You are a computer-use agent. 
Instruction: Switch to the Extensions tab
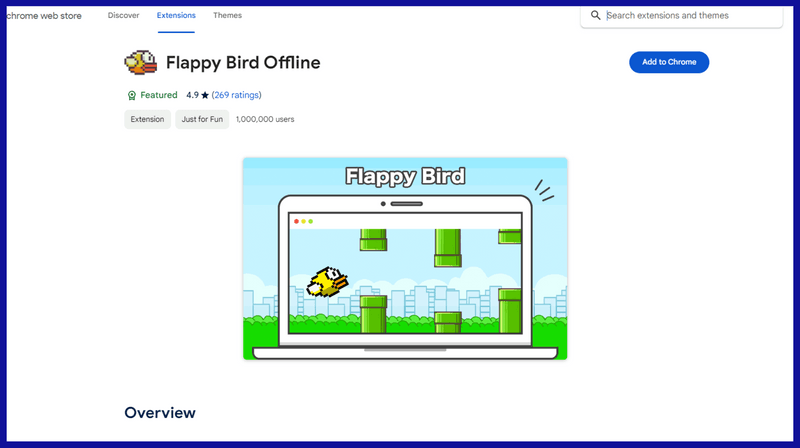tap(176, 15)
